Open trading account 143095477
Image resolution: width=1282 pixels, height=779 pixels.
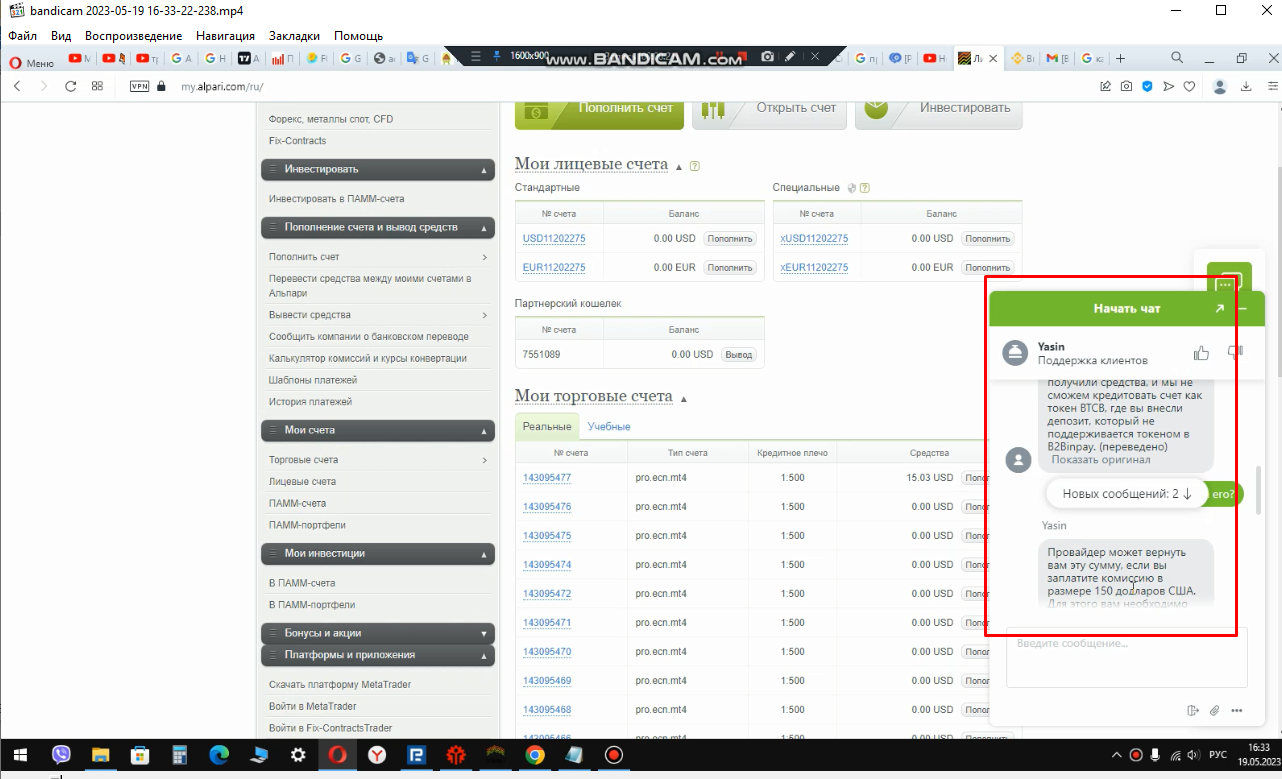pyautogui.click(x=547, y=478)
